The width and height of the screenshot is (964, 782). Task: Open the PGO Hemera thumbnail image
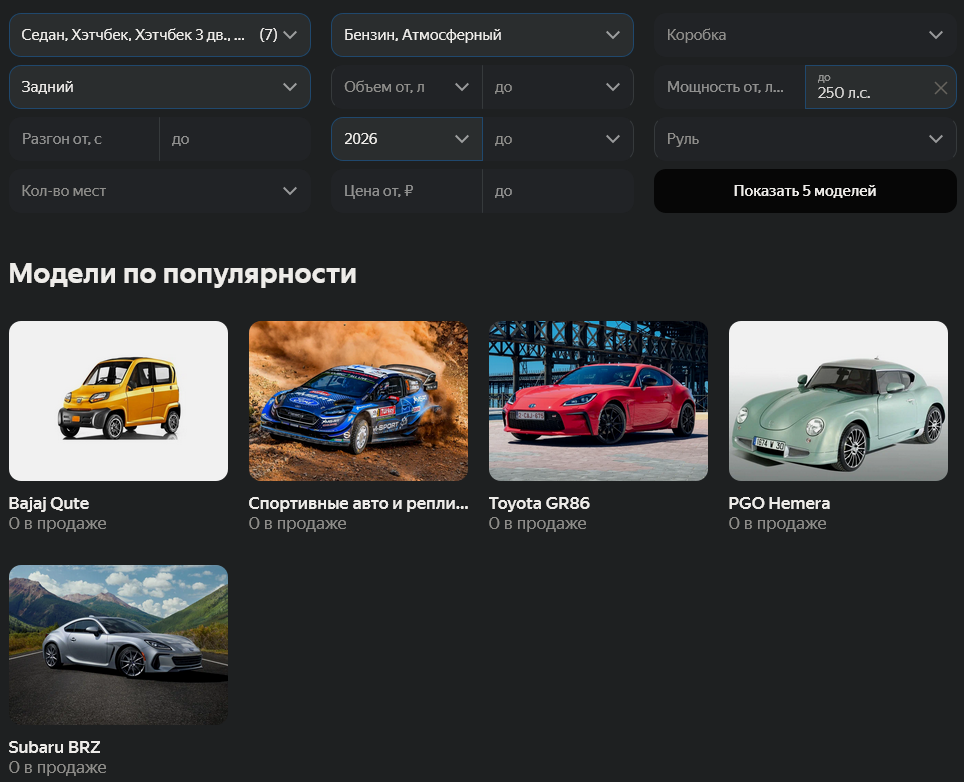(x=838, y=401)
